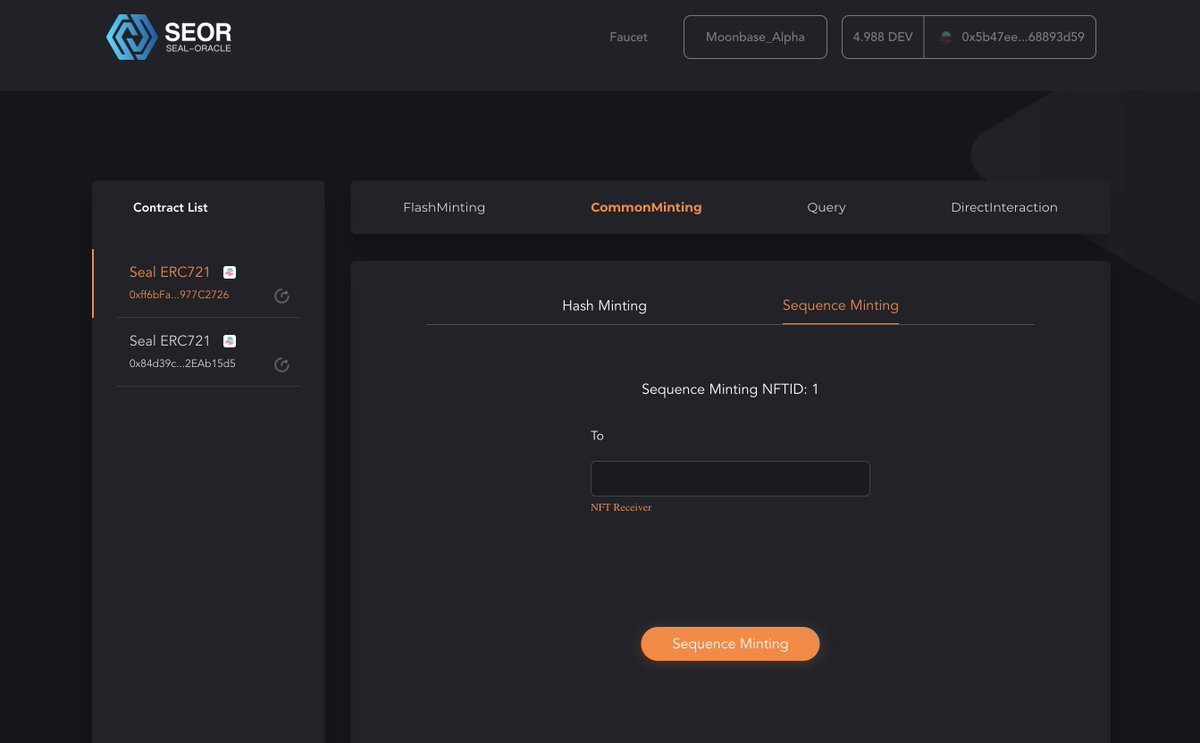Click the SEOR Seal-Oracle logo
Image resolution: width=1200 pixels, height=743 pixels.
point(169,36)
